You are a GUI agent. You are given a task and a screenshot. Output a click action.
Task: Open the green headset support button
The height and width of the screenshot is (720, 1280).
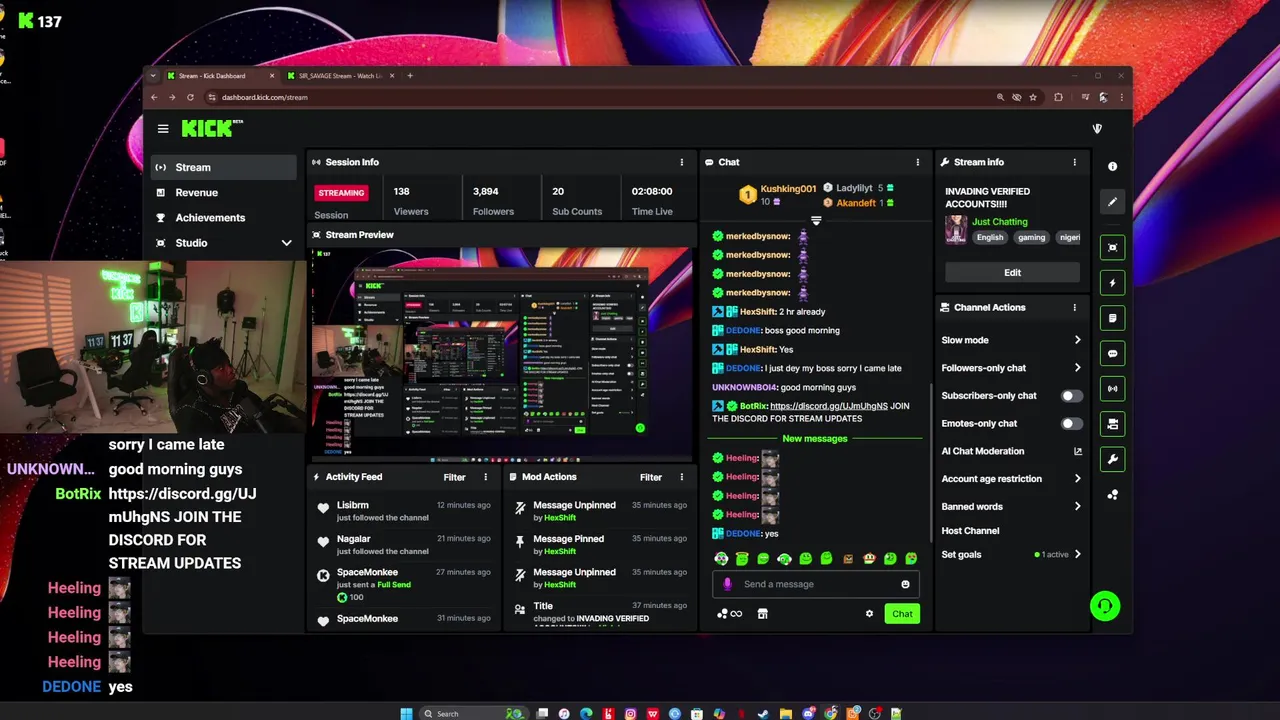tap(1105, 606)
